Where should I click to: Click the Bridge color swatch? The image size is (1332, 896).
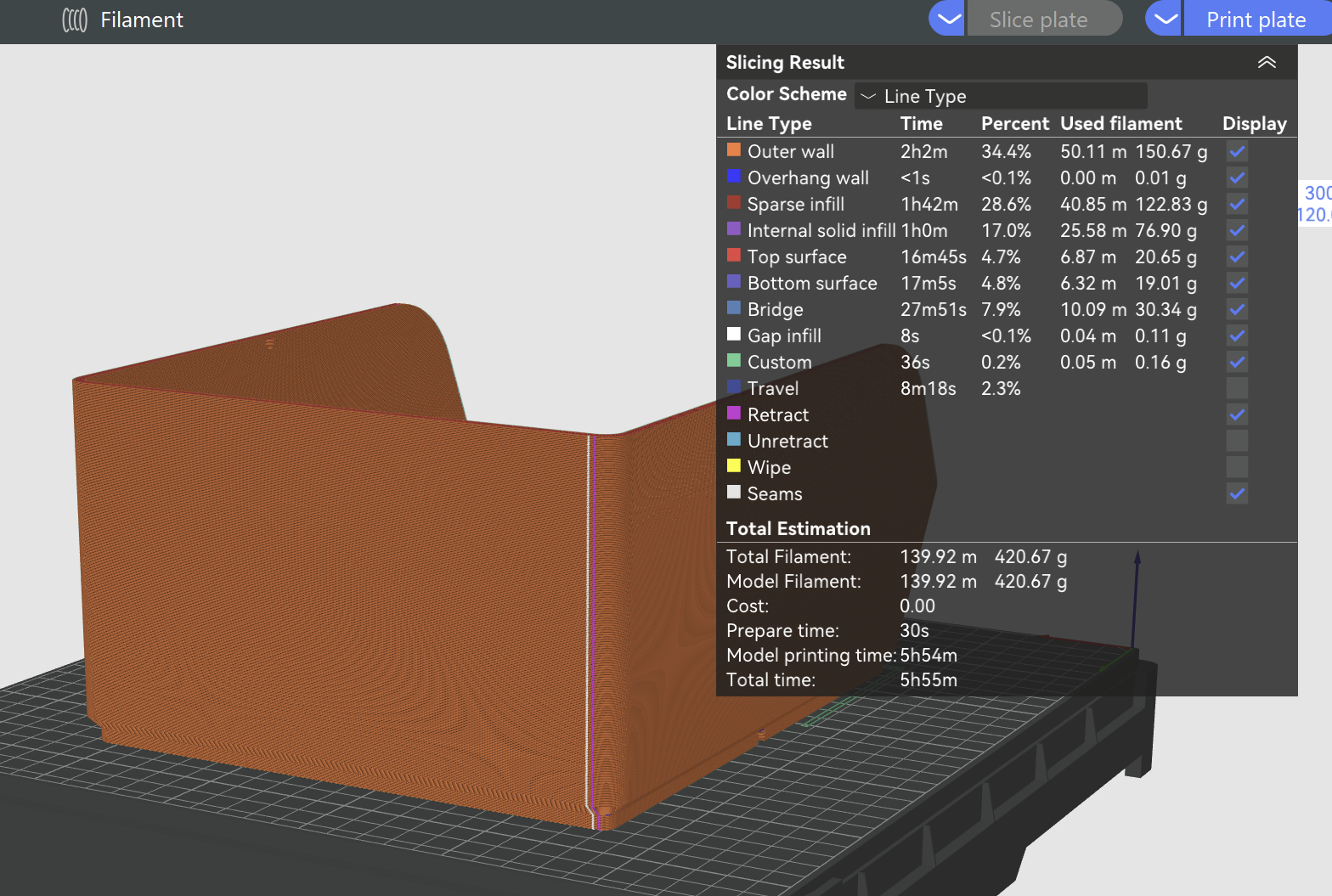pyautogui.click(x=734, y=308)
